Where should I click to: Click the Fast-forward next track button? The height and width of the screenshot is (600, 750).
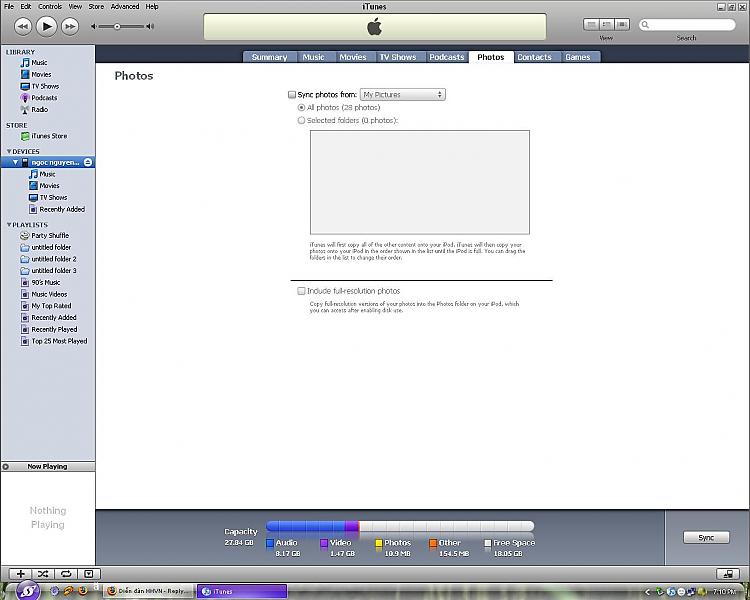tap(70, 26)
